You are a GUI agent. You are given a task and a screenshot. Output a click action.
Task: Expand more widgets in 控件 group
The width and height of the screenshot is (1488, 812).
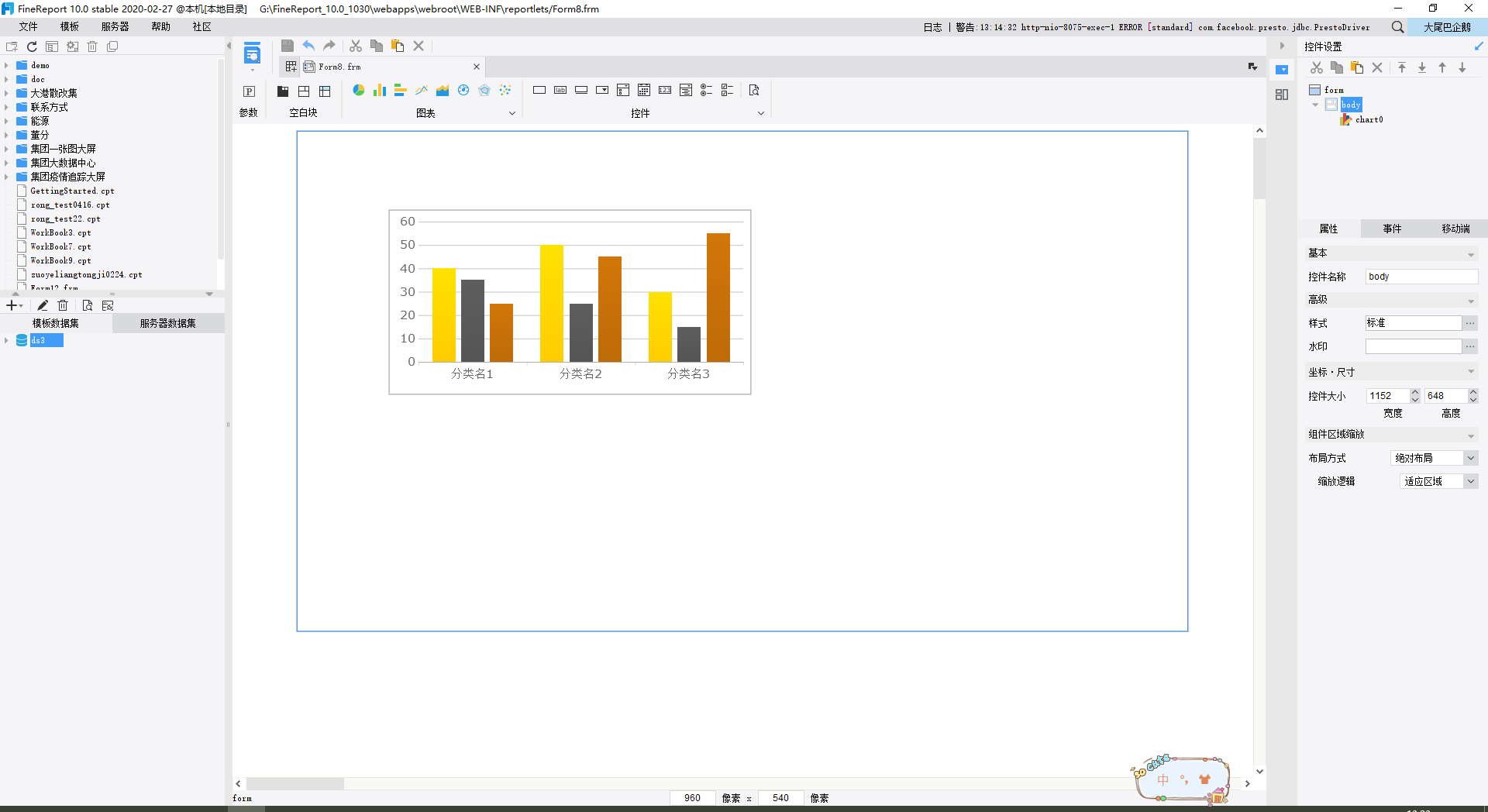[x=761, y=113]
